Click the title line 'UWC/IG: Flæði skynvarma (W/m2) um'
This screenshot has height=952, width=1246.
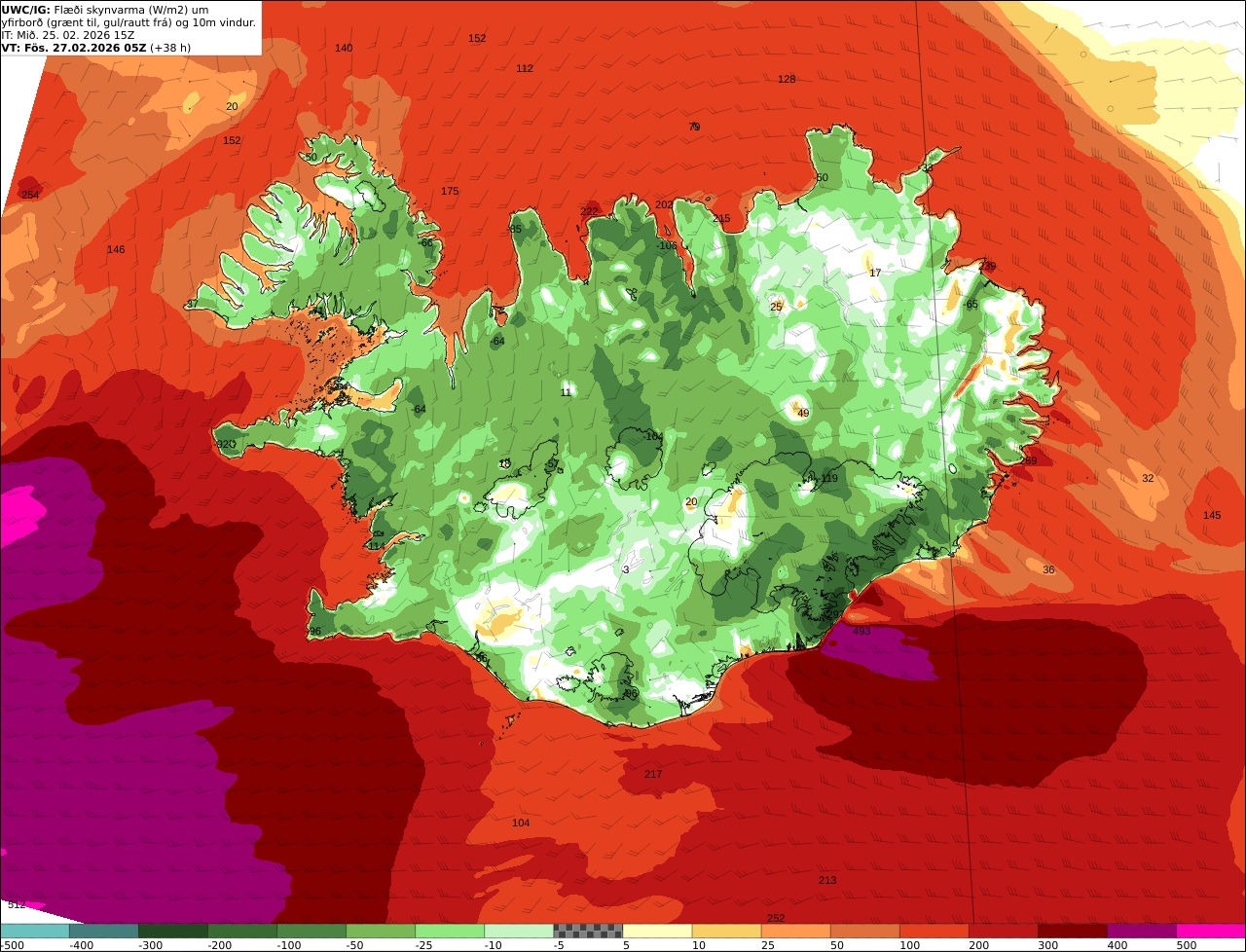point(105,10)
